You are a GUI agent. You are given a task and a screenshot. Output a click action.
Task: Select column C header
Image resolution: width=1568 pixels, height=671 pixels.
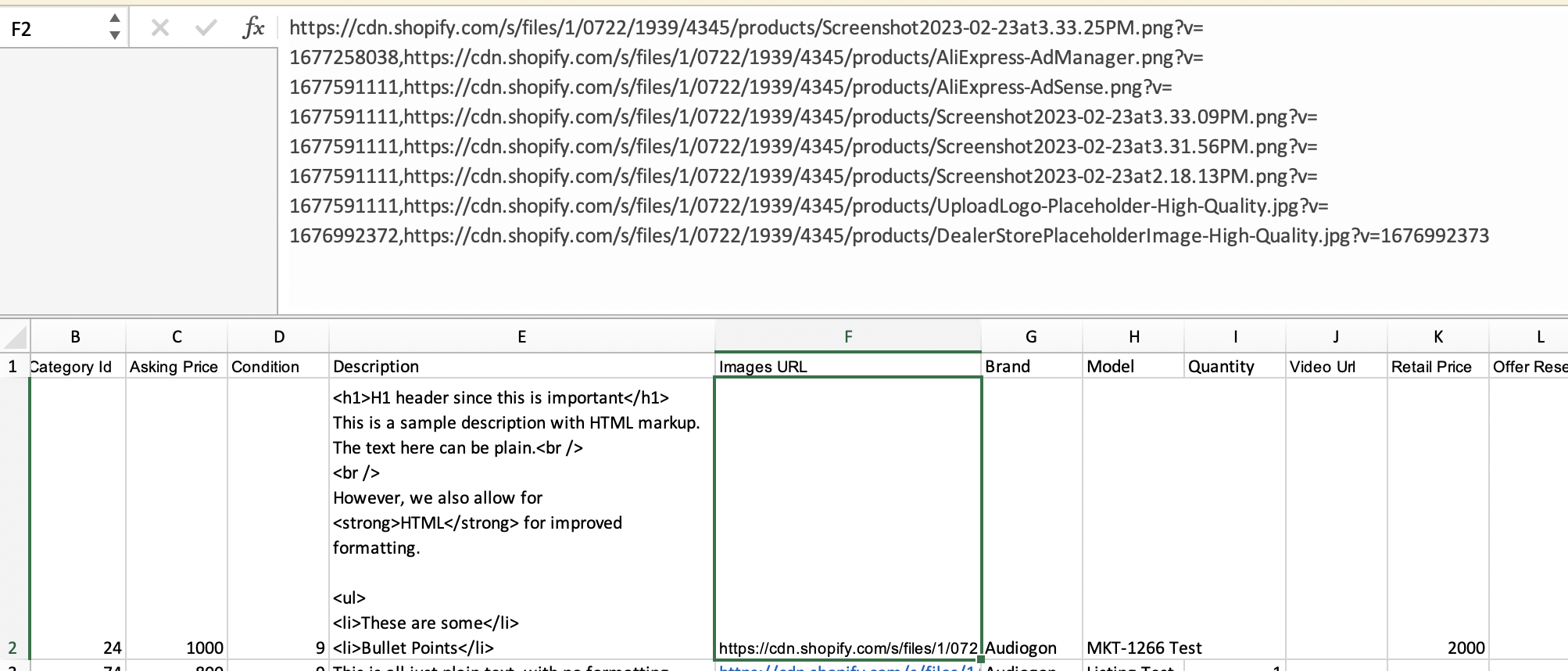click(177, 337)
